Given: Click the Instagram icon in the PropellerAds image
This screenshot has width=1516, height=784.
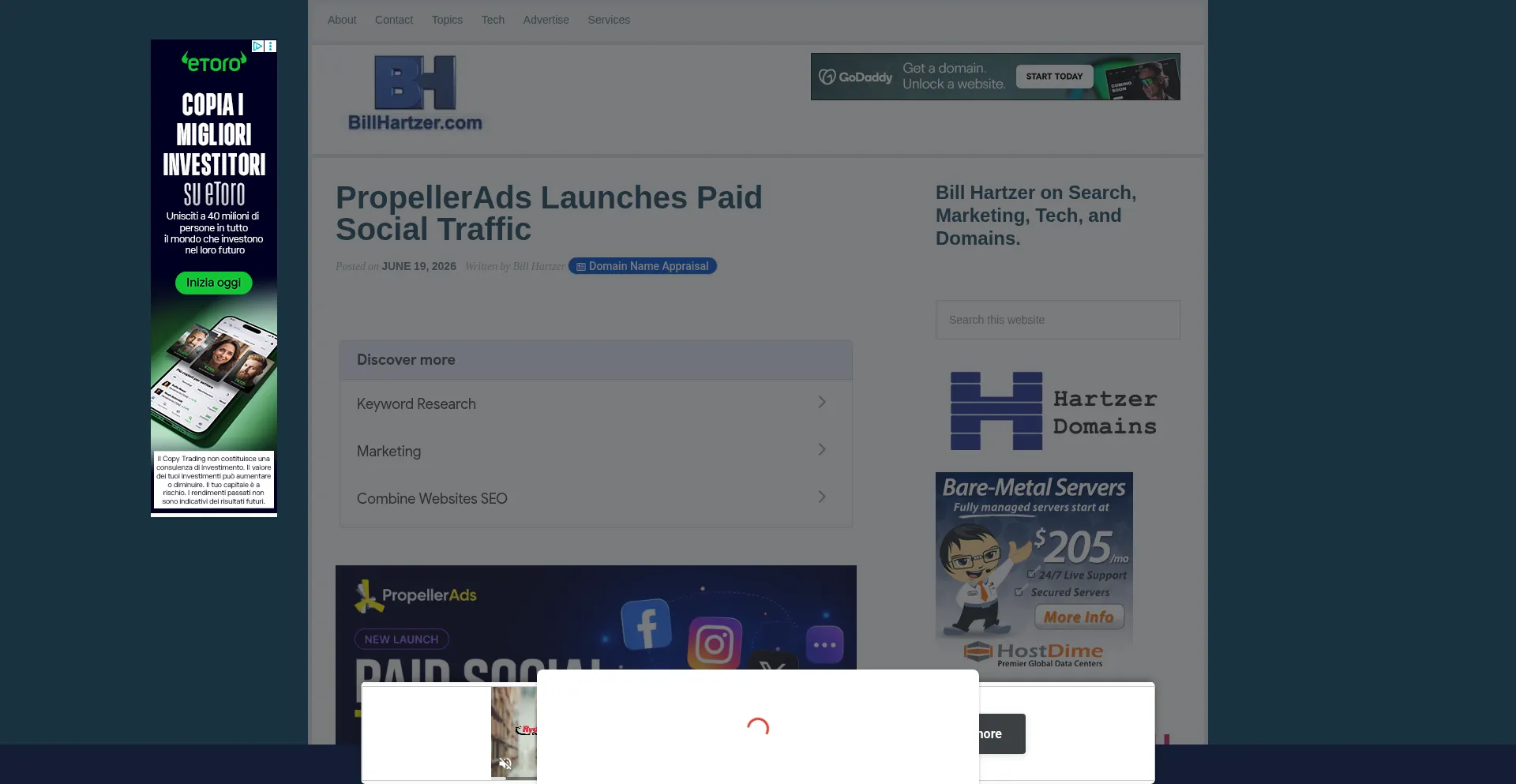Looking at the screenshot, I should 715,643.
